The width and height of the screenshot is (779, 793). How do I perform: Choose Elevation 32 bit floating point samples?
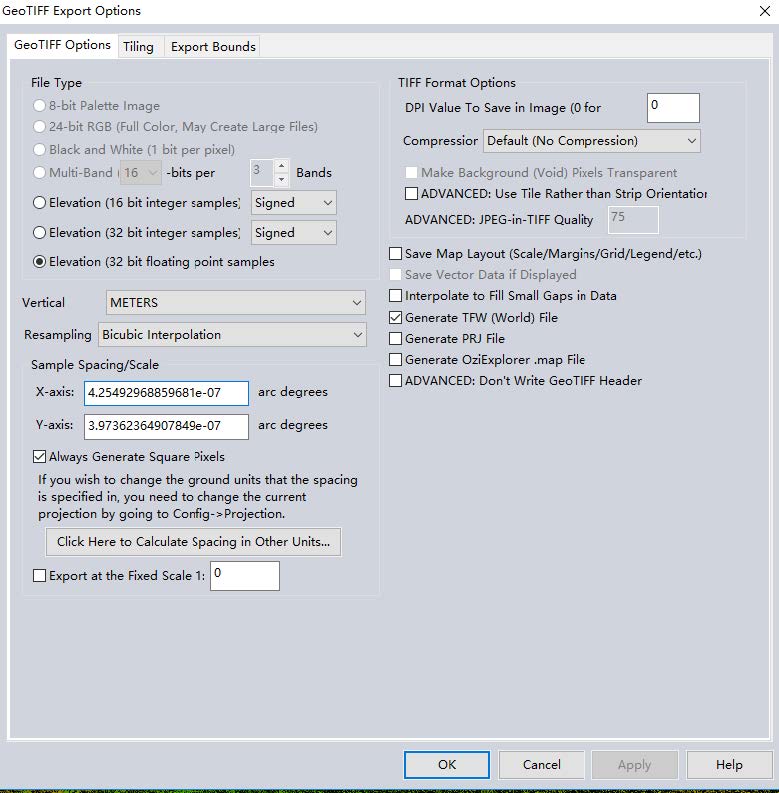(x=40, y=262)
